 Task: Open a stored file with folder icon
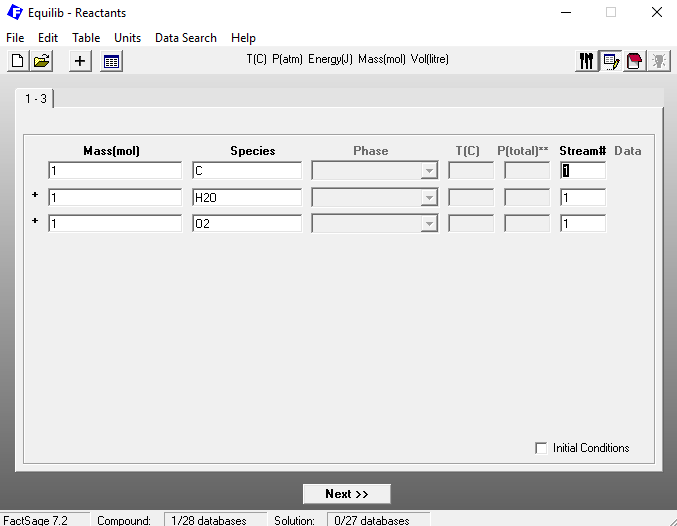point(41,61)
